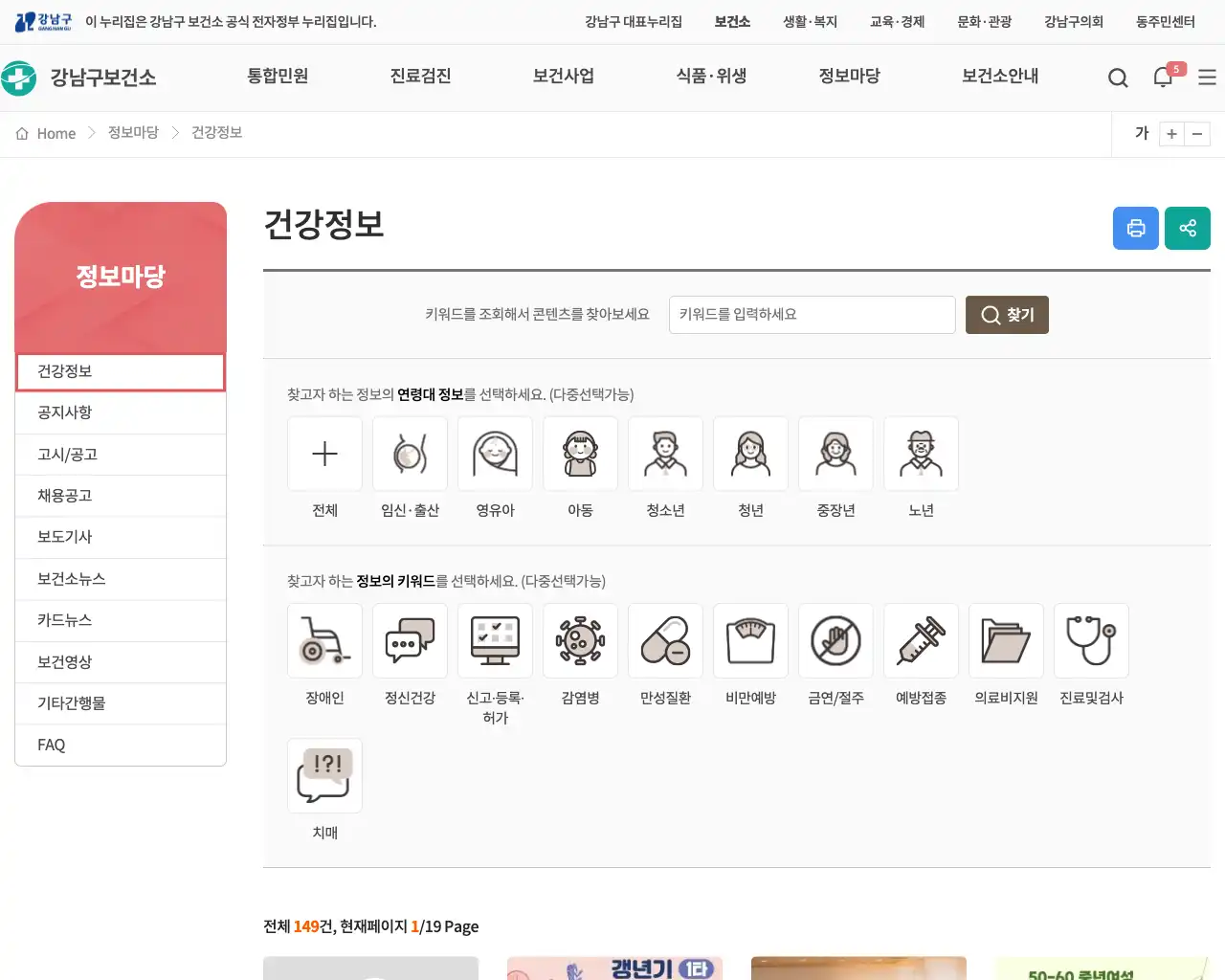Open the 정보마당 navigation menu
Image resolution: width=1225 pixels, height=980 pixels.
click(x=850, y=78)
